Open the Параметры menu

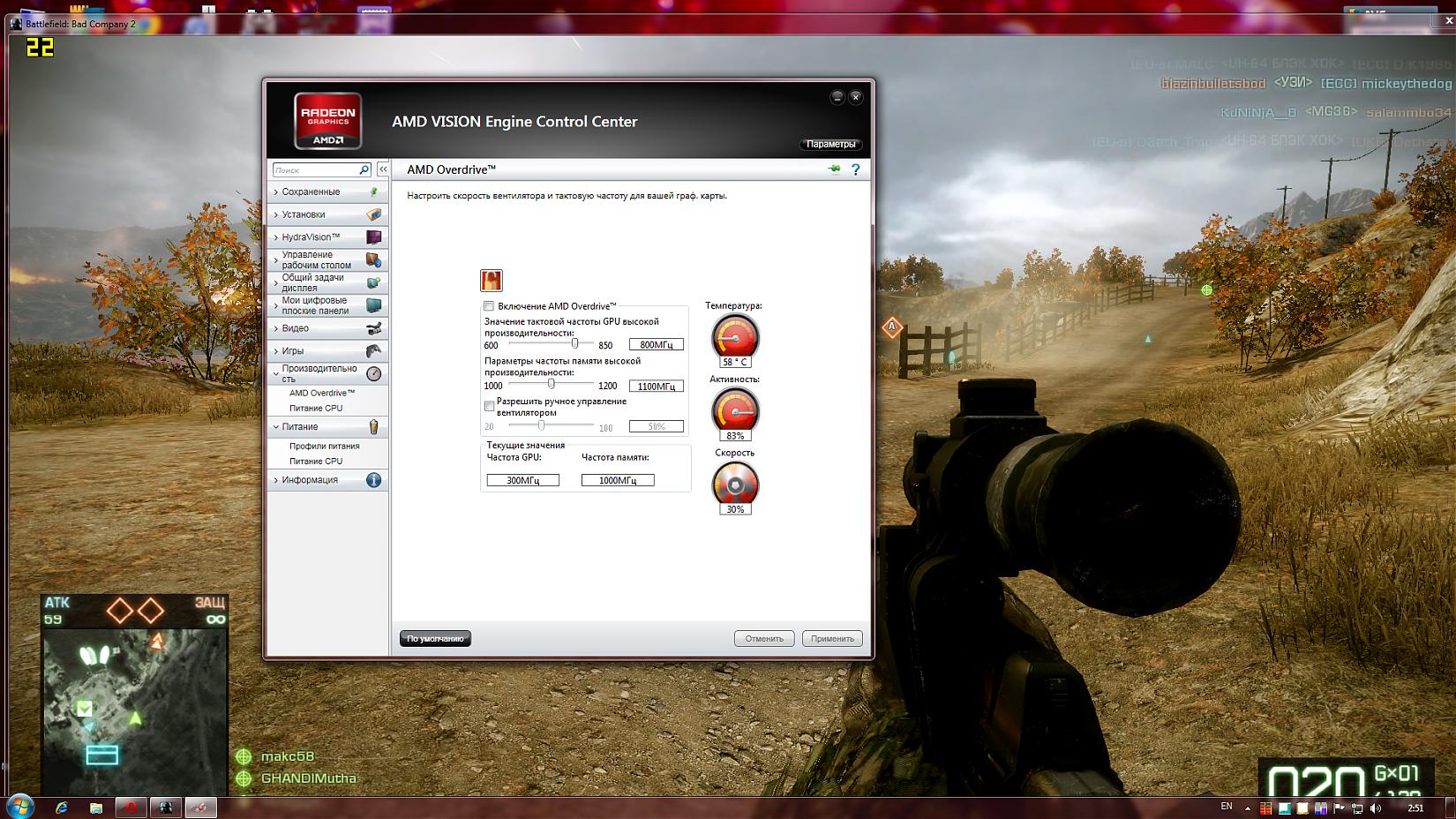click(831, 144)
